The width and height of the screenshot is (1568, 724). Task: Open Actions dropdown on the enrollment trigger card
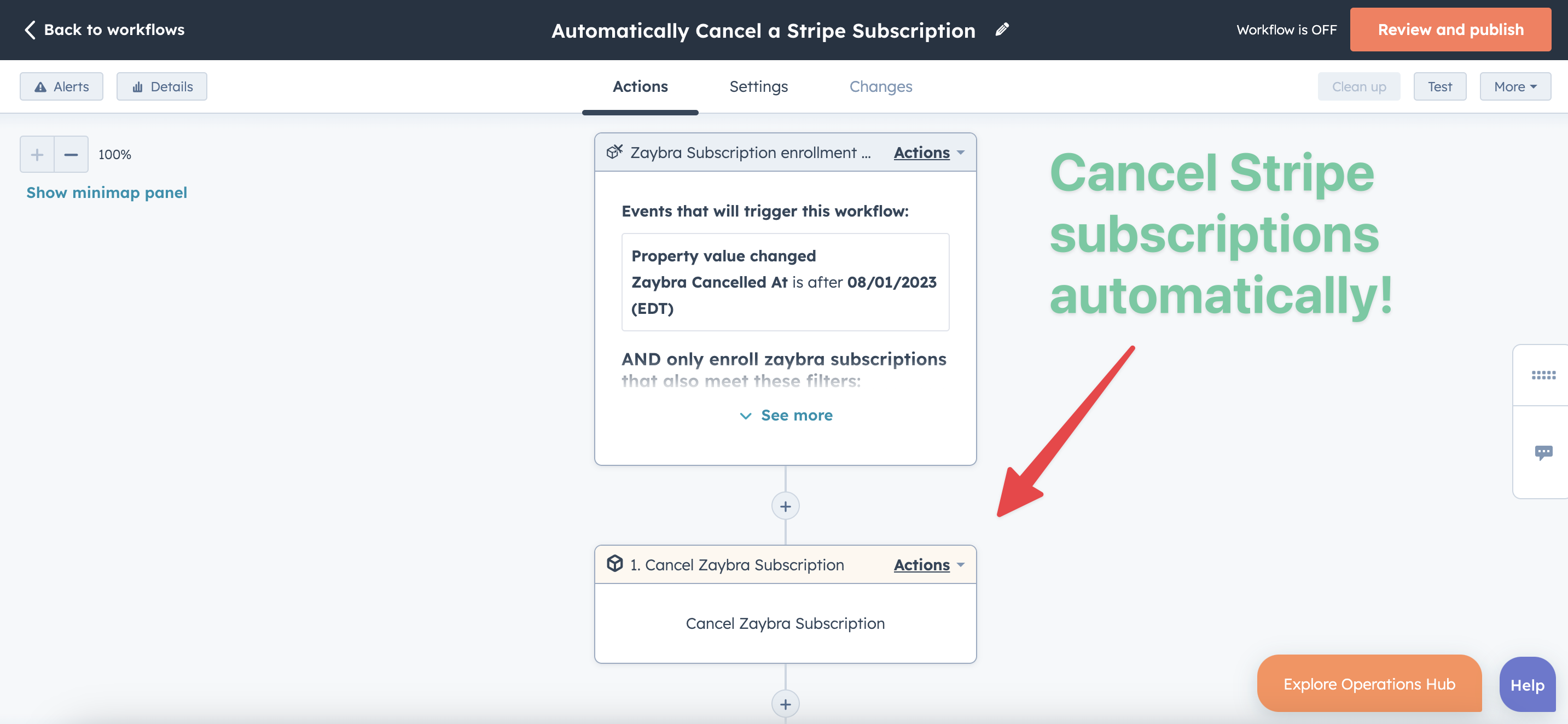pos(929,152)
